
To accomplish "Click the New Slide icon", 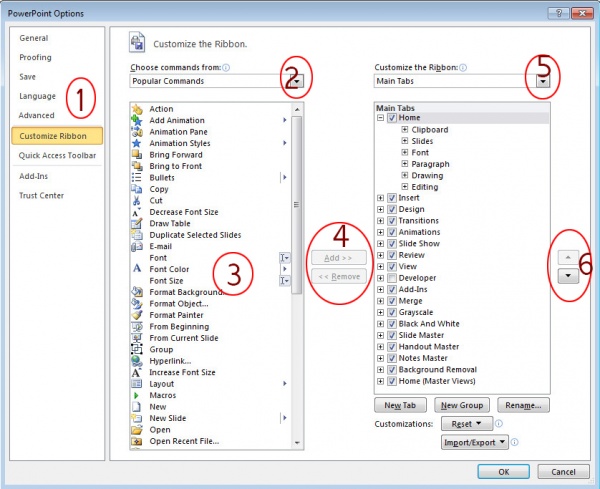I will [x=137, y=418].
